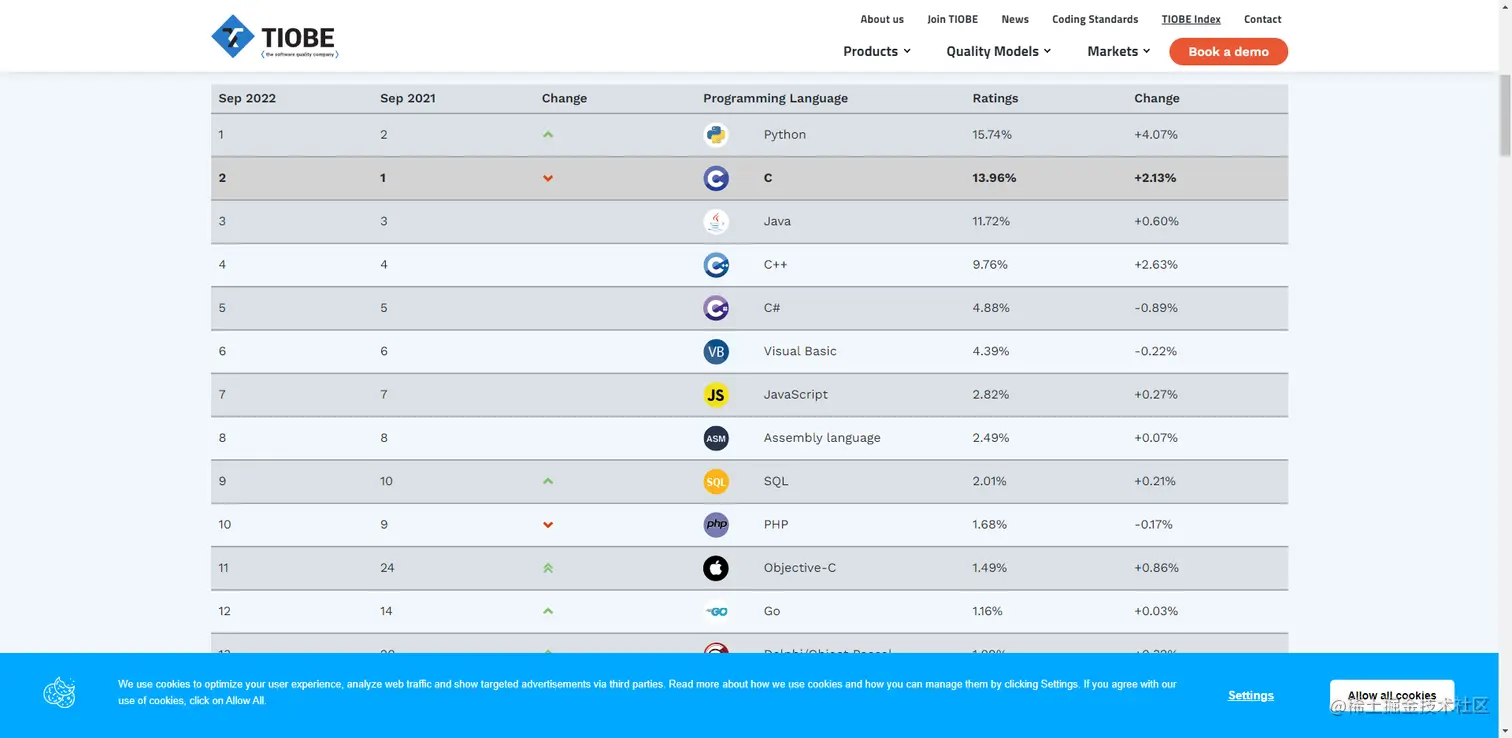Click the green up arrow in Go row
1512x738 pixels.
pos(548,611)
